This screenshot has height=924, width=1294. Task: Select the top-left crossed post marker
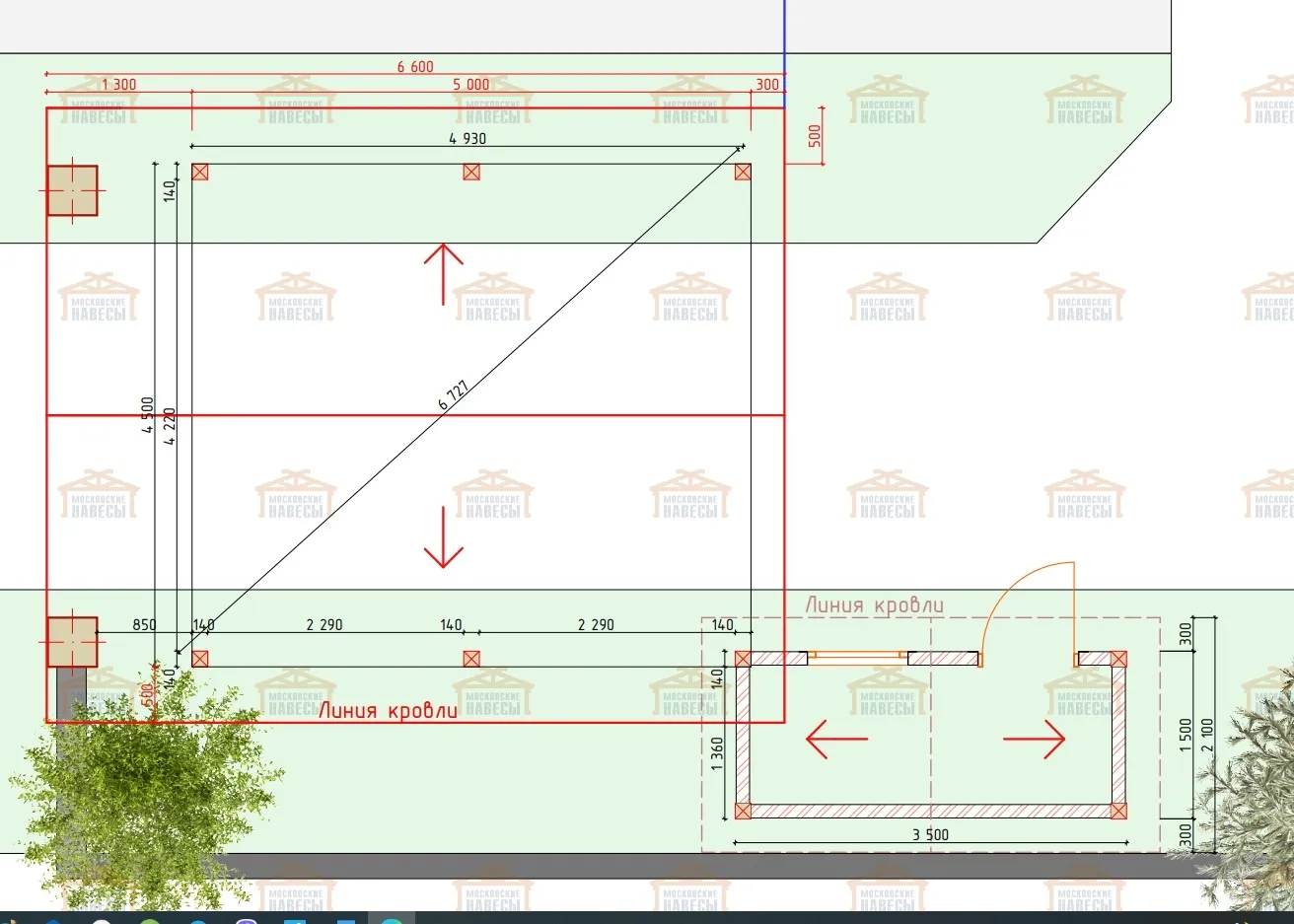coord(200,172)
